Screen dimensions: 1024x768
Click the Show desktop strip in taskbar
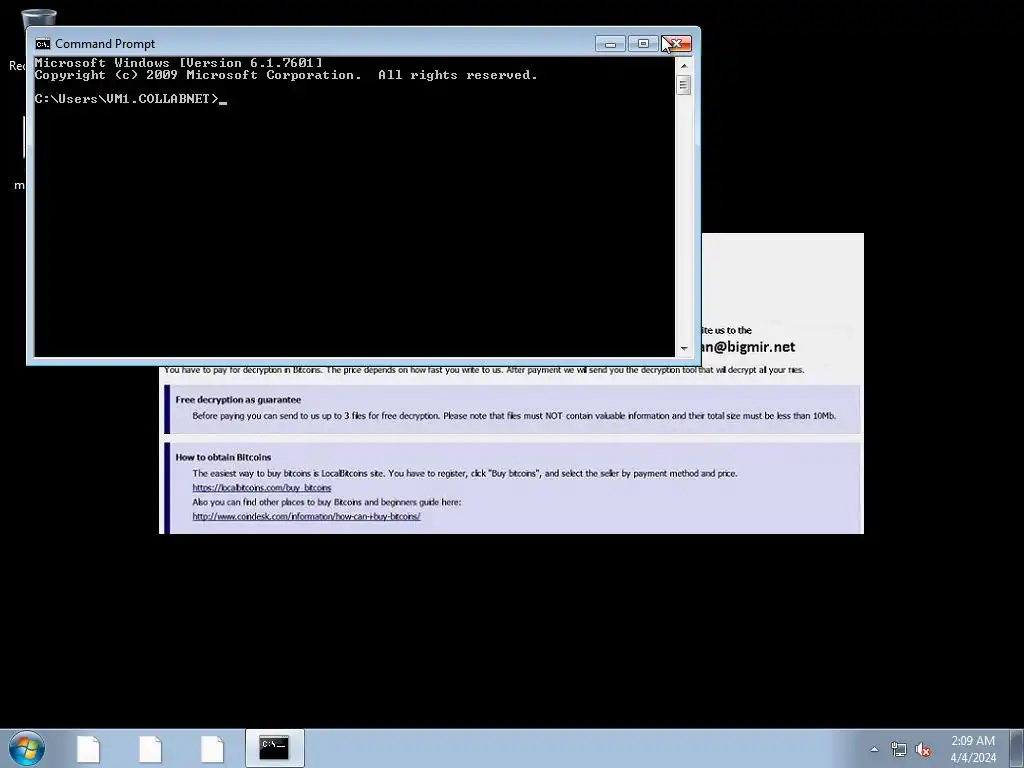click(x=1017, y=748)
